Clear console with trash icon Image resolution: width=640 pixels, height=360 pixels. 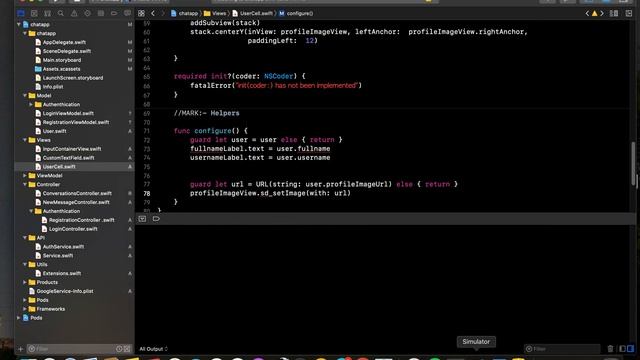pyautogui.click(x=610, y=349)
